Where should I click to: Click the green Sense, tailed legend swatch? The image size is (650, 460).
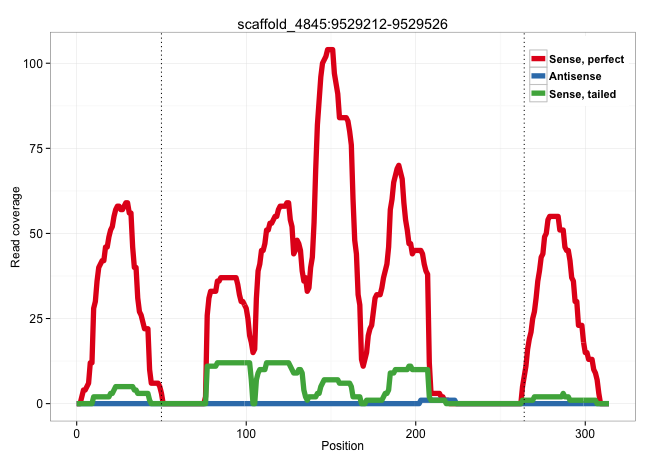click(x=538, y=93)
